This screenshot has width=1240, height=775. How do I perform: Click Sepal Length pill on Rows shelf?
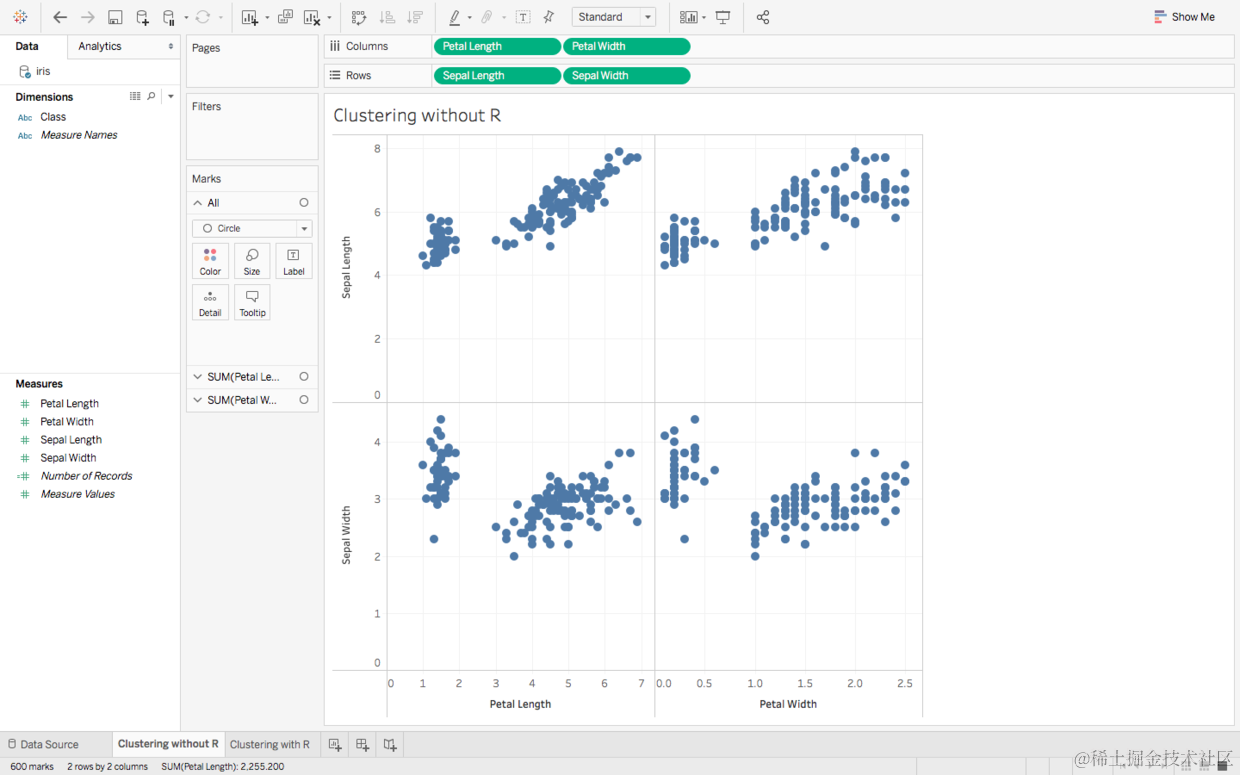point(497,76)
